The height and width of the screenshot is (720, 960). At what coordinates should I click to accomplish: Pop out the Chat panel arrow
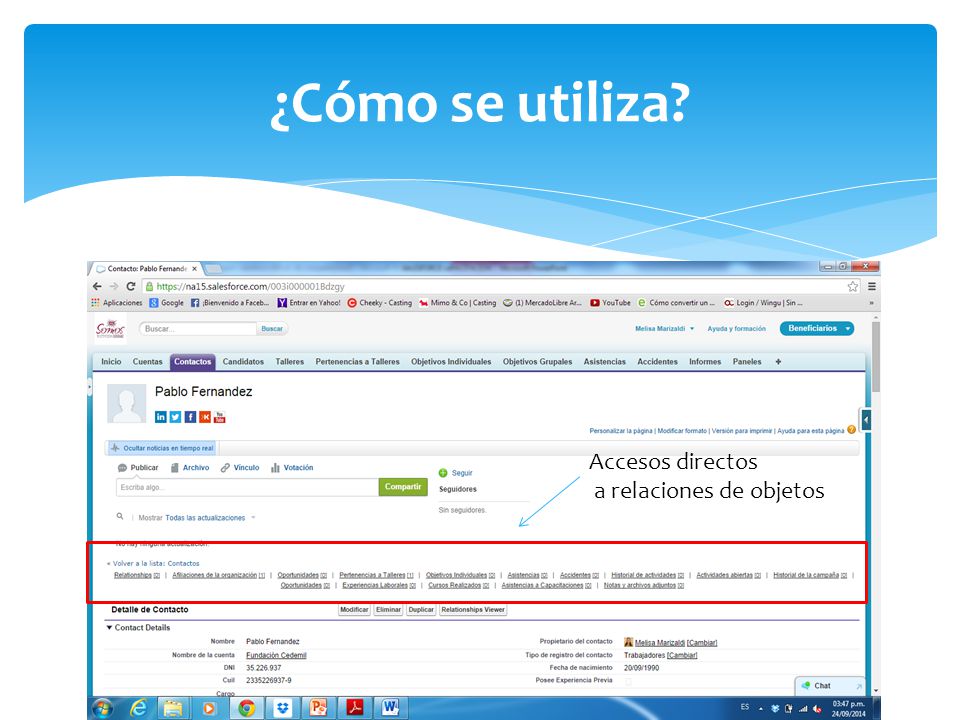click(858, 686)
